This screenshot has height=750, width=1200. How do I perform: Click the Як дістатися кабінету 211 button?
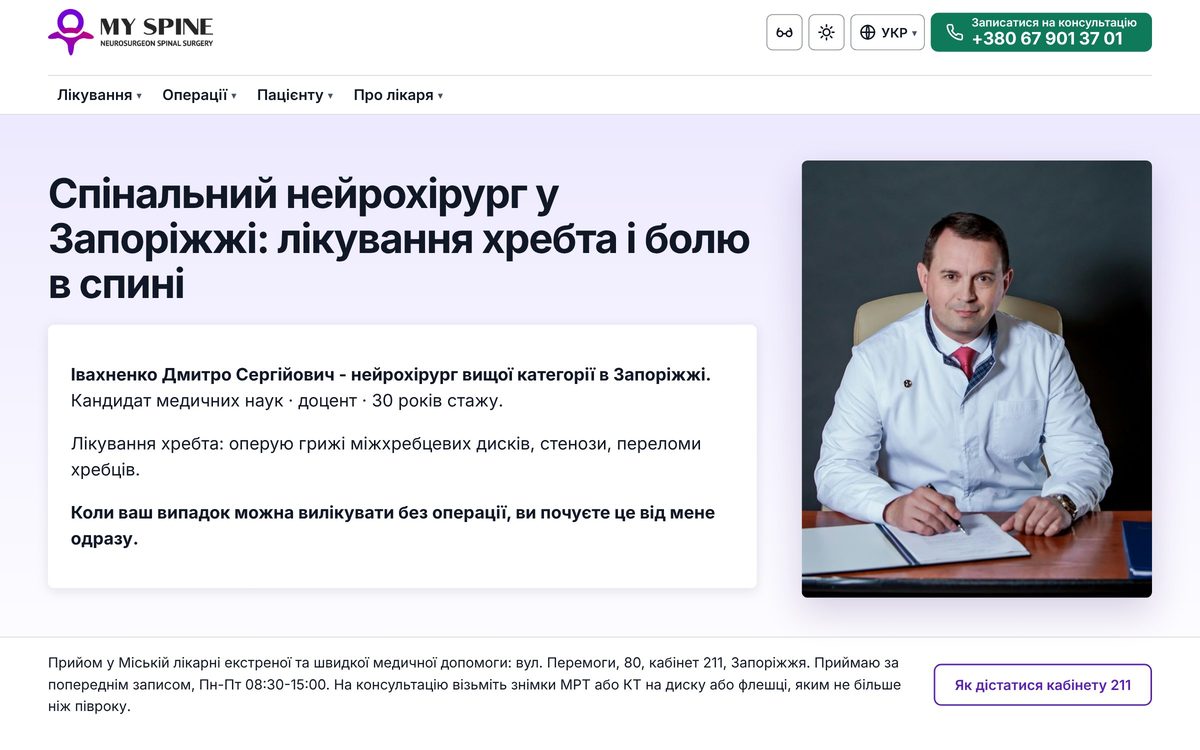(x=1043, y=685)
